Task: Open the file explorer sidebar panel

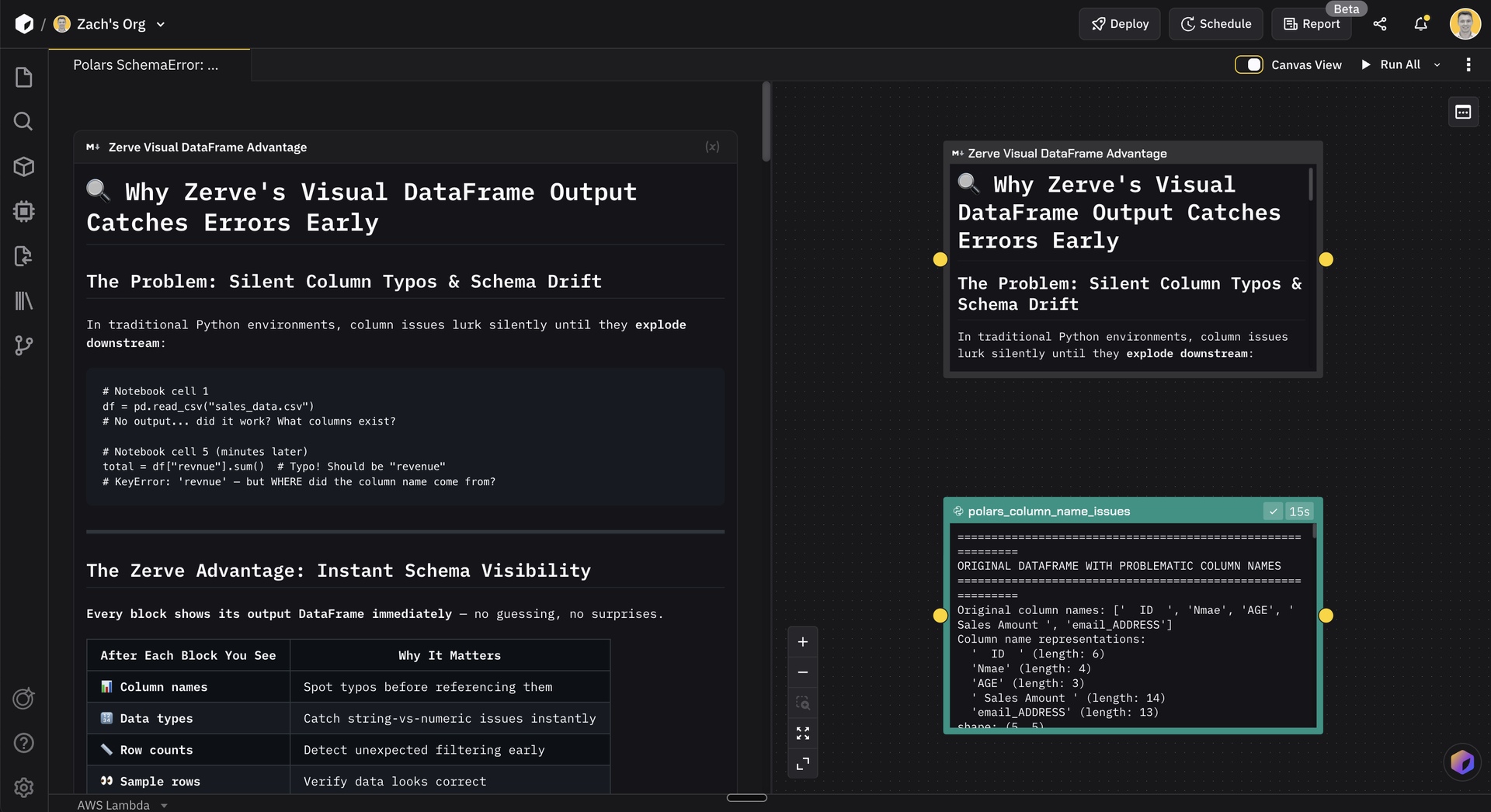Action: tap(23, 77)
